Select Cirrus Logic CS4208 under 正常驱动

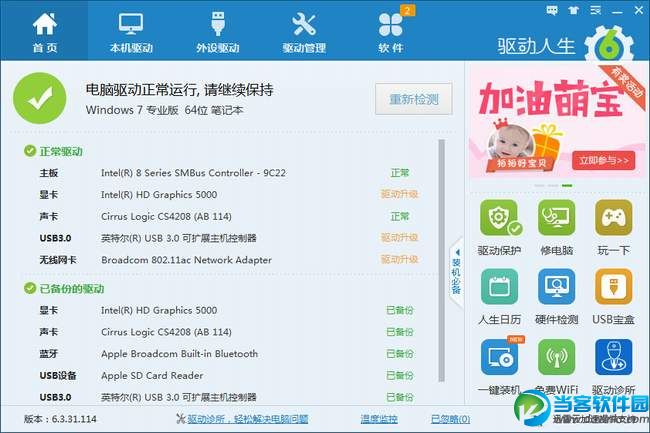pos(229,216)
